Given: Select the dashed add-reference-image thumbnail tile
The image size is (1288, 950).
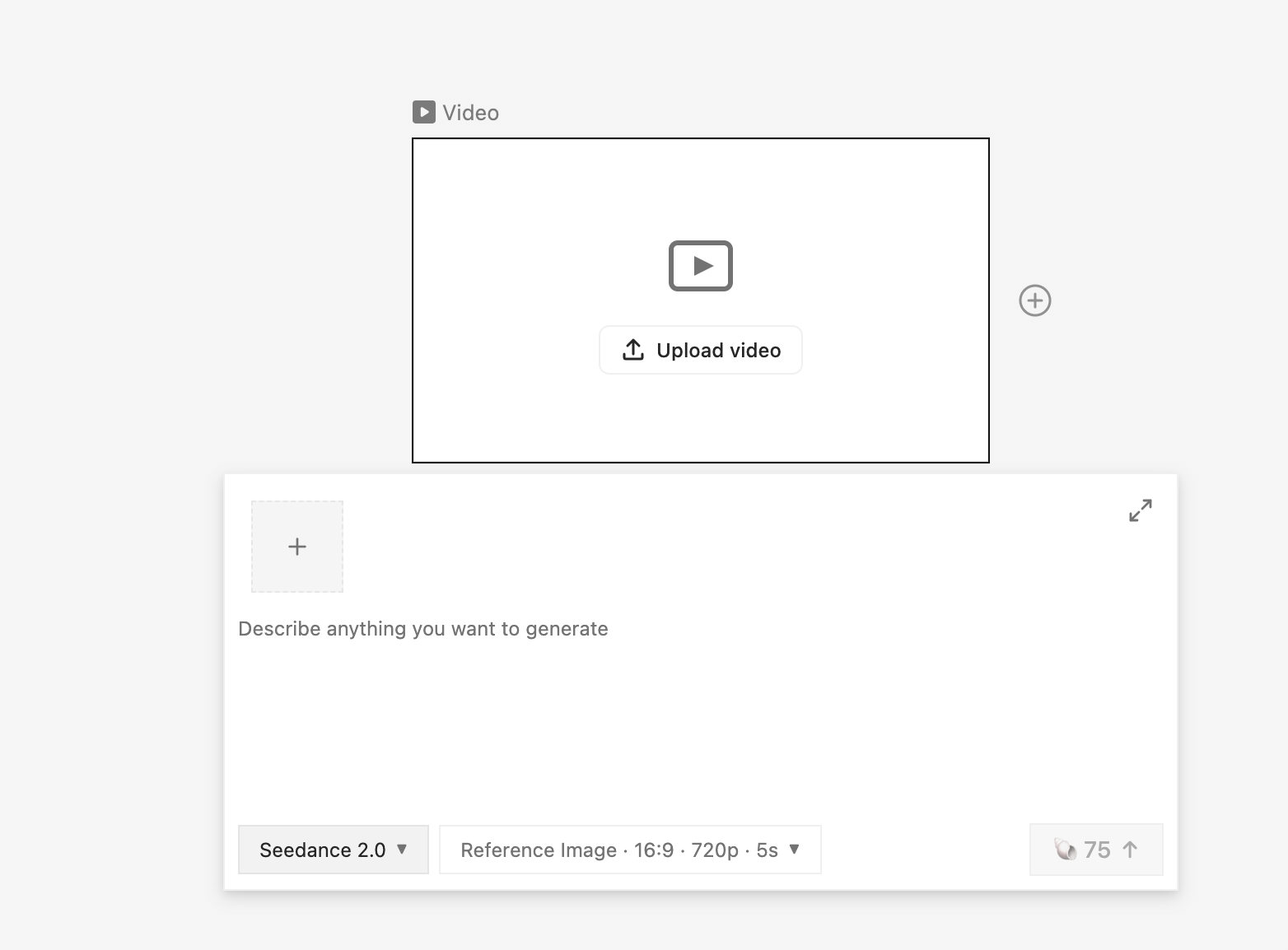Looking at the screenshot, I should 297,547.
